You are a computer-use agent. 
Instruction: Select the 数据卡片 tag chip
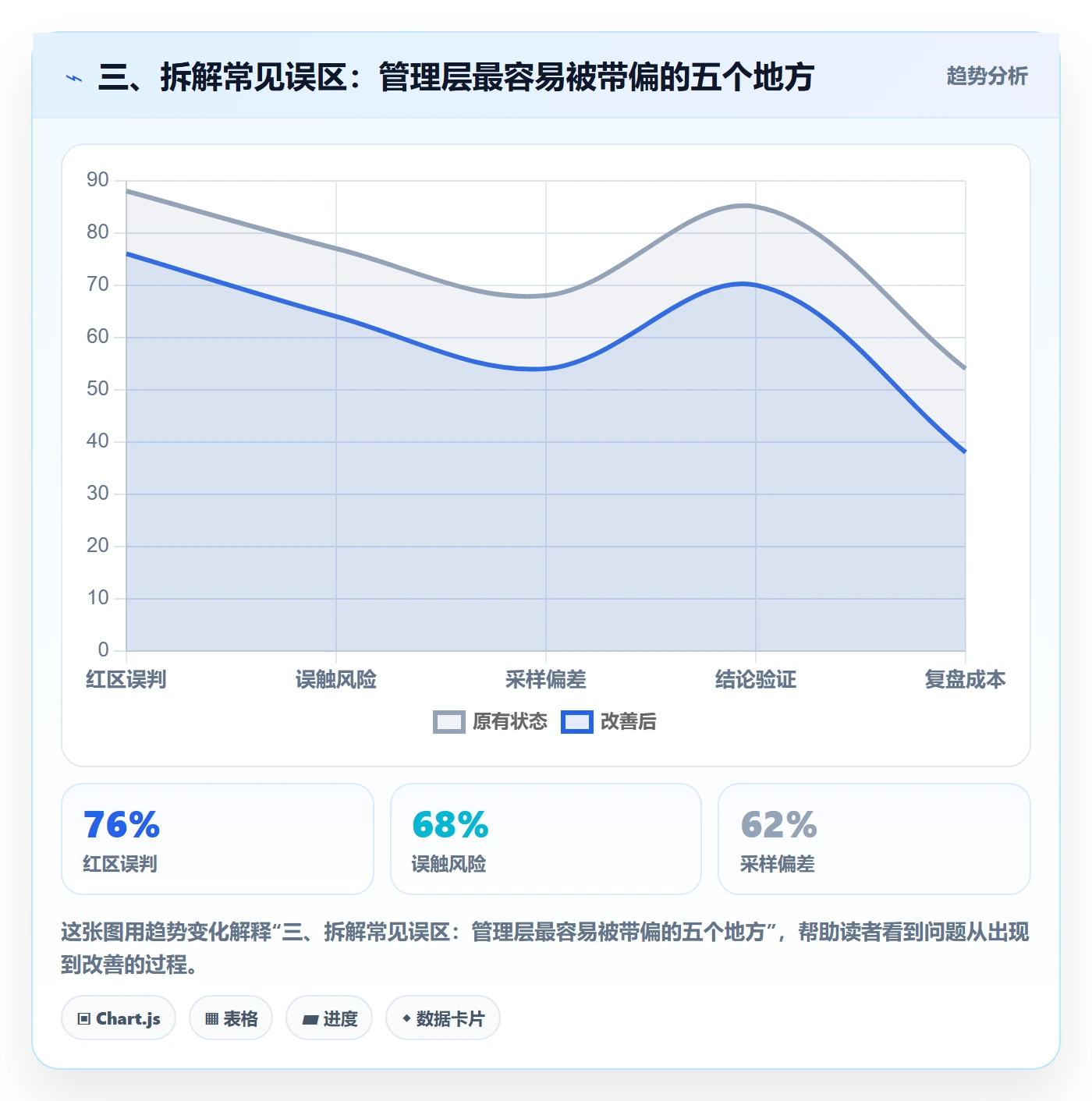point(443,1018)
